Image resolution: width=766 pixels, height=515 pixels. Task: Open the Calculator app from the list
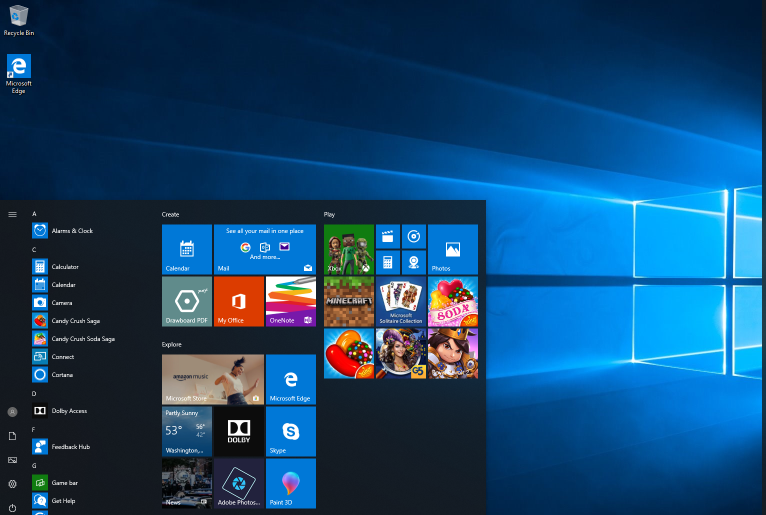tap(65, 267)
